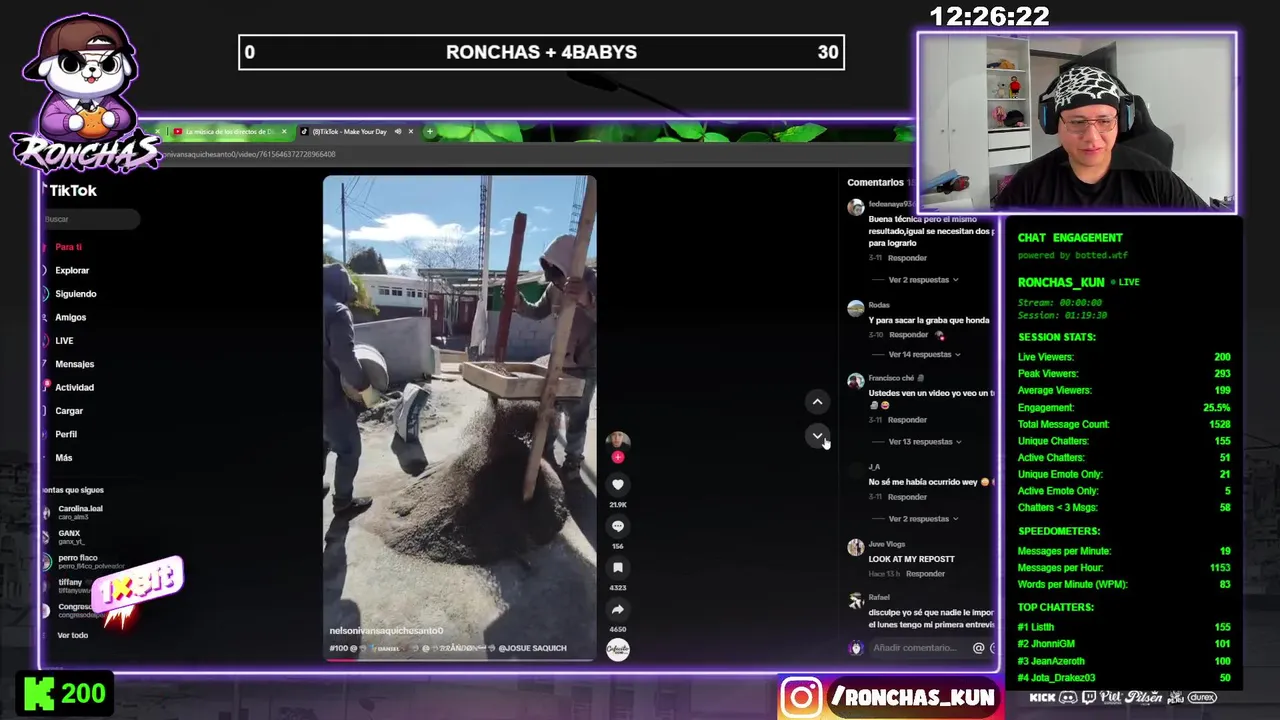1280x720 pixels.
Task: Reply to Francisco ché comment
Action: [x=907, y=420]
